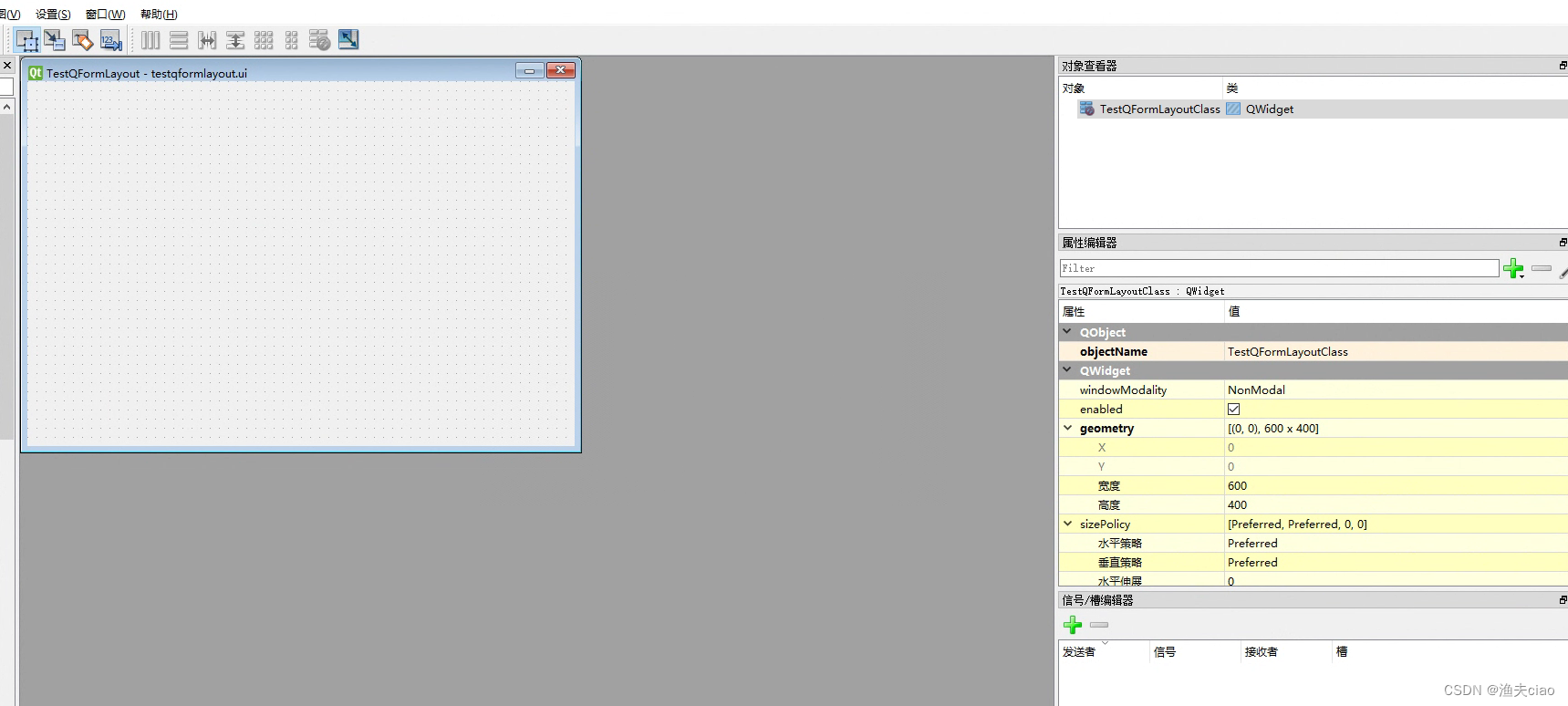This screenshot has height=706, width=1568.
Task: Activate the Edit Buddies tool
Action: (83, 40)
